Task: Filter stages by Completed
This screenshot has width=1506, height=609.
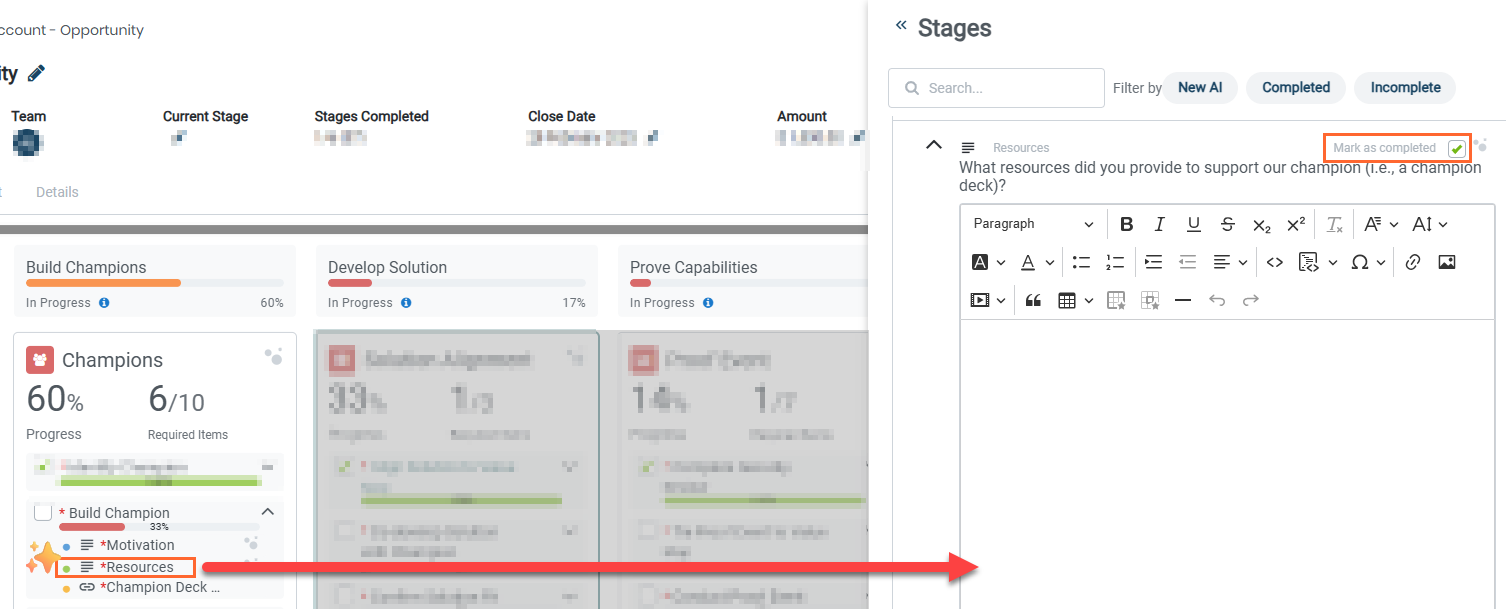Action: pyautogui.click(x=1295, y=88)
